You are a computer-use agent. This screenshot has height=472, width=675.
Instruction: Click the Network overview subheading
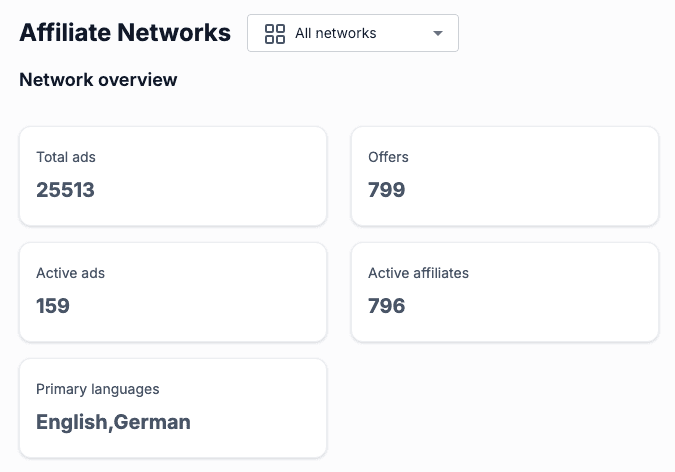98,80
